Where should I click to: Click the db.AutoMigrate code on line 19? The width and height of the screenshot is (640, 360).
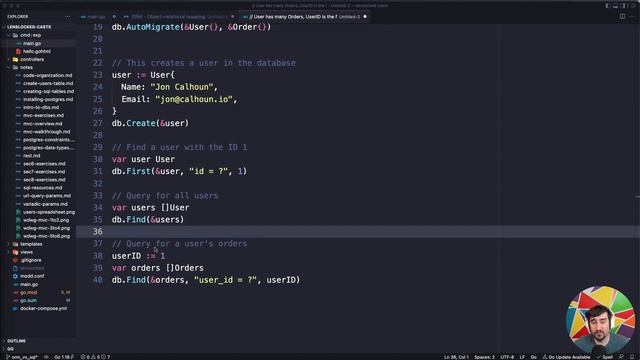click(x=191, y=27)
